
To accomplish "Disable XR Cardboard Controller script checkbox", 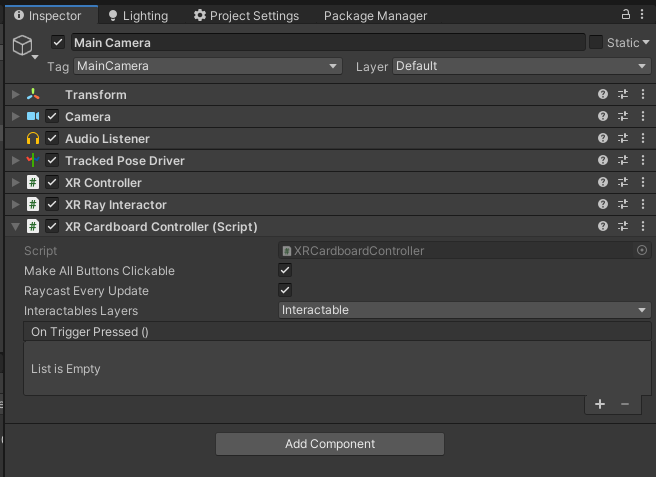I will pos(52,226).
